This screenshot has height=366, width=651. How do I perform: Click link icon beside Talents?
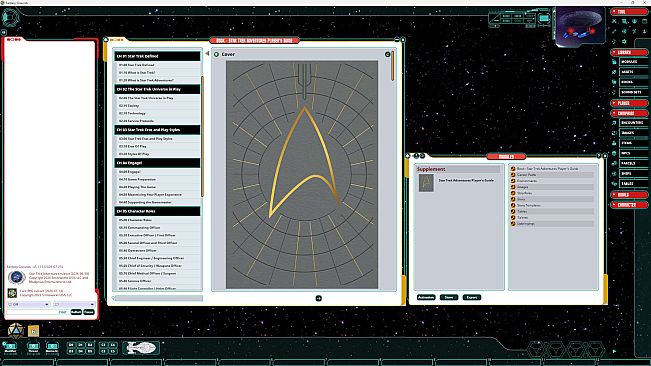coord(513,217)
